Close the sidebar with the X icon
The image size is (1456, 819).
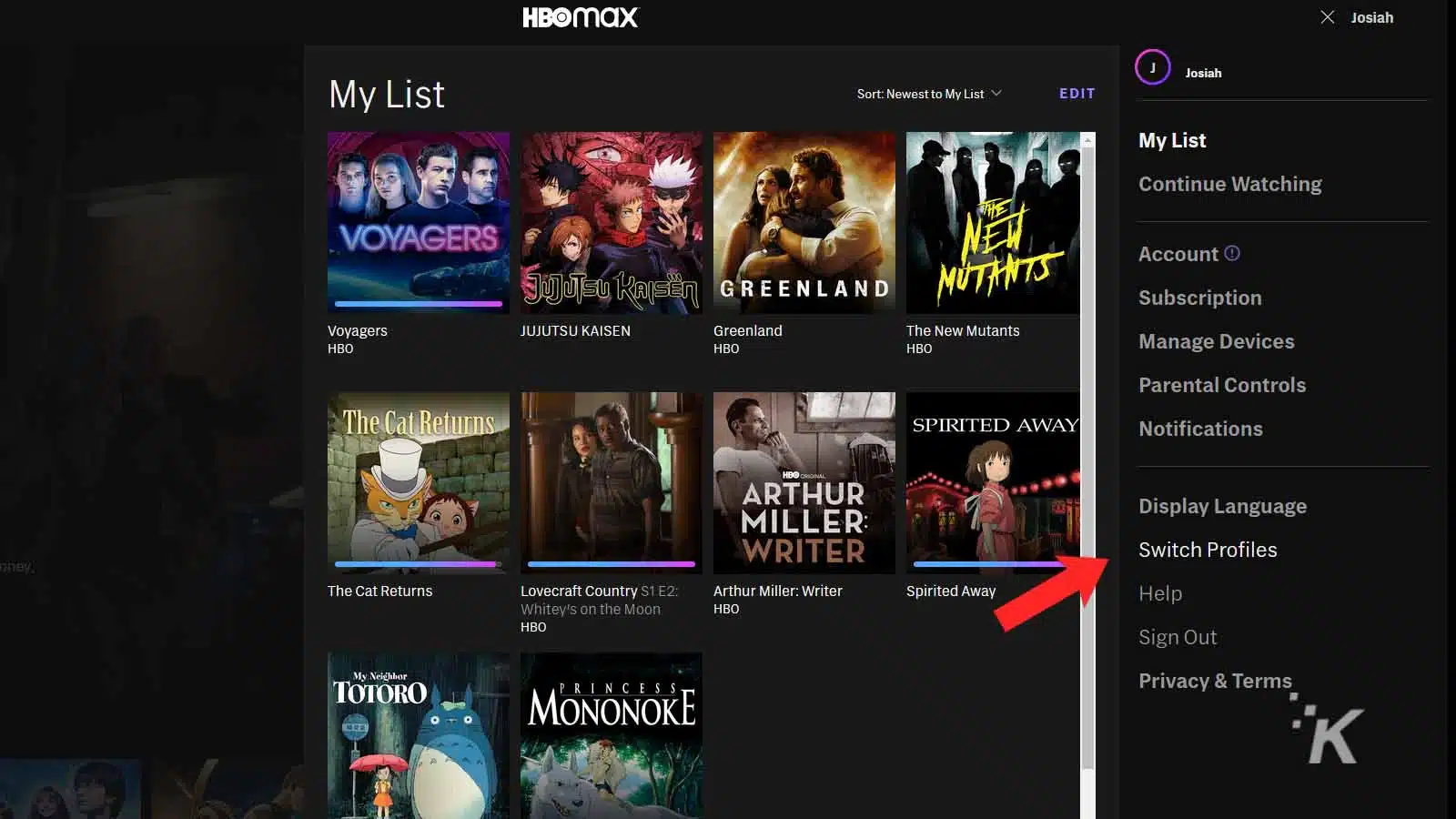point(1327,15)
